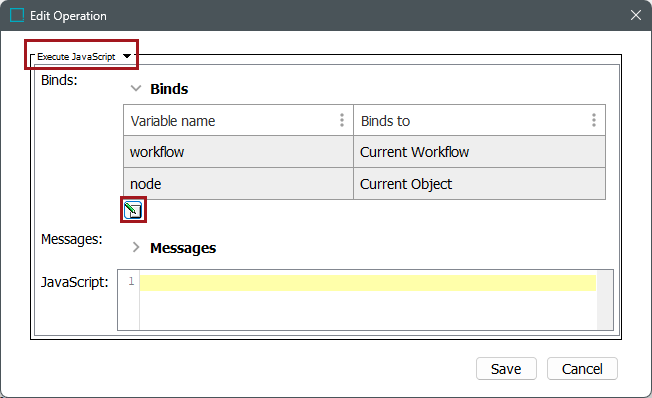This screenshot has height=398, width=652.
Task: Collapse the Binds section
Action: [136, 88]
